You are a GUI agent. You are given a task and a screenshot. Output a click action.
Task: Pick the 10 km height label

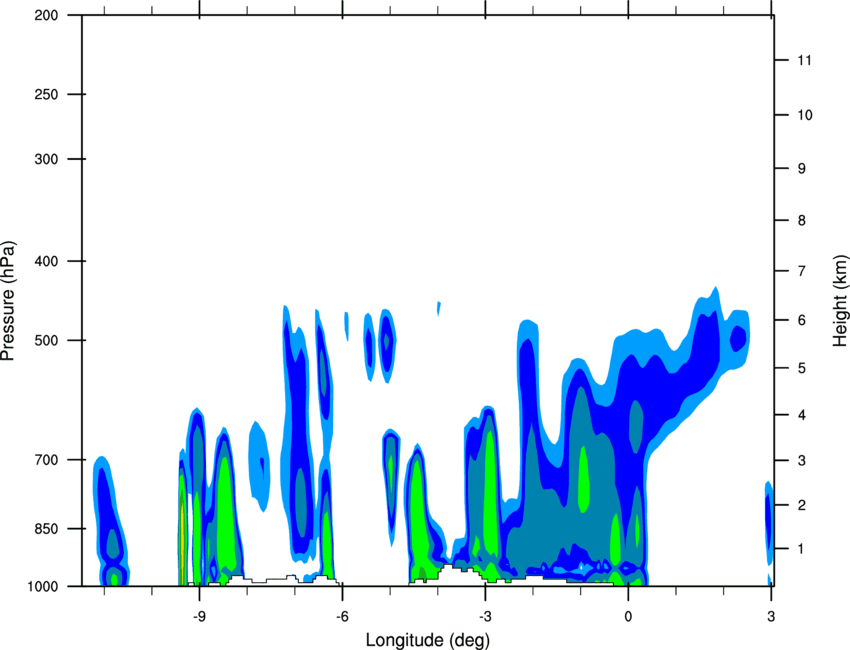click(805, 115)
